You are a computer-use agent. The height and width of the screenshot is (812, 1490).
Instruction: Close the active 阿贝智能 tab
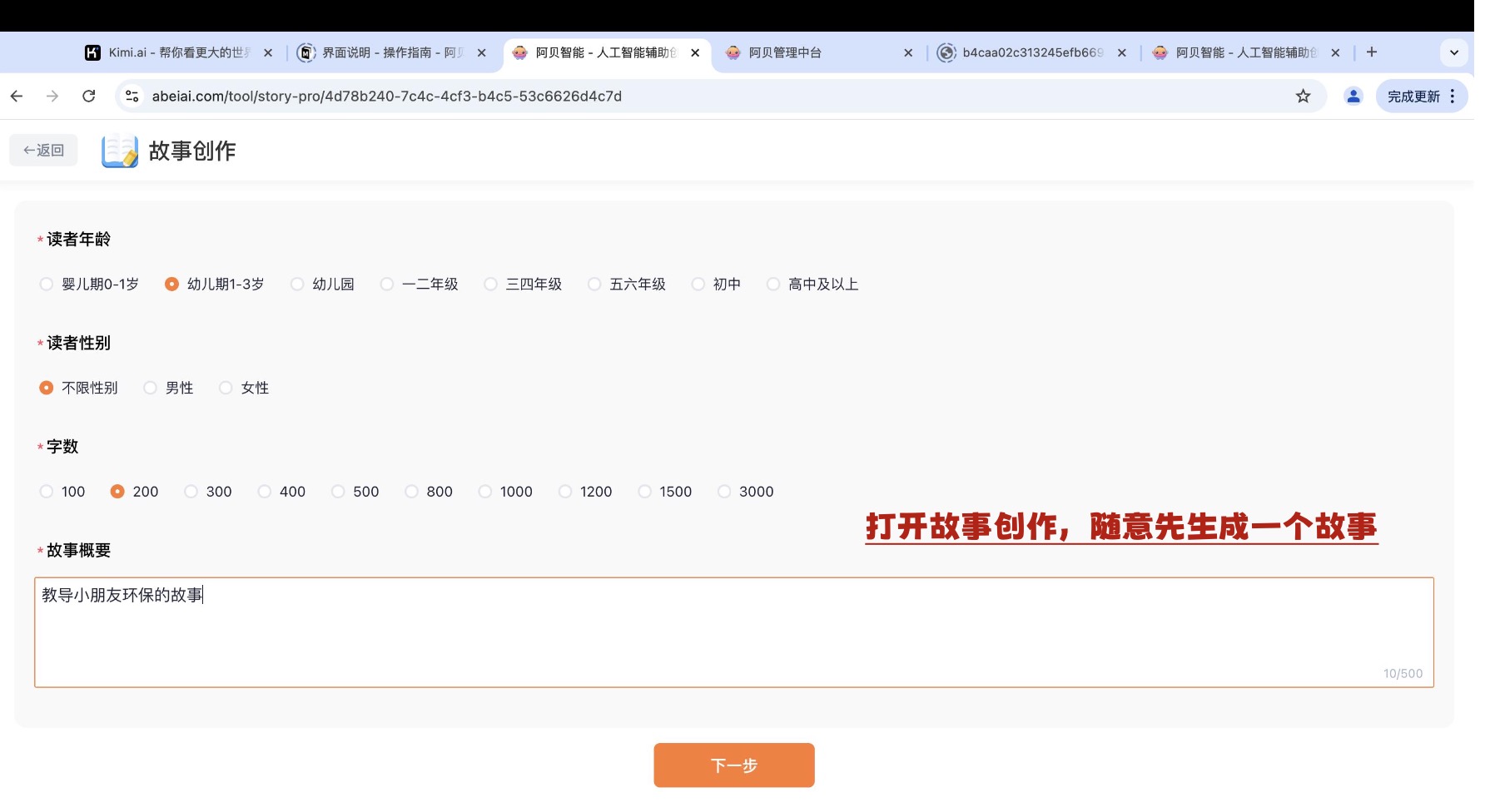coord(695,52)
